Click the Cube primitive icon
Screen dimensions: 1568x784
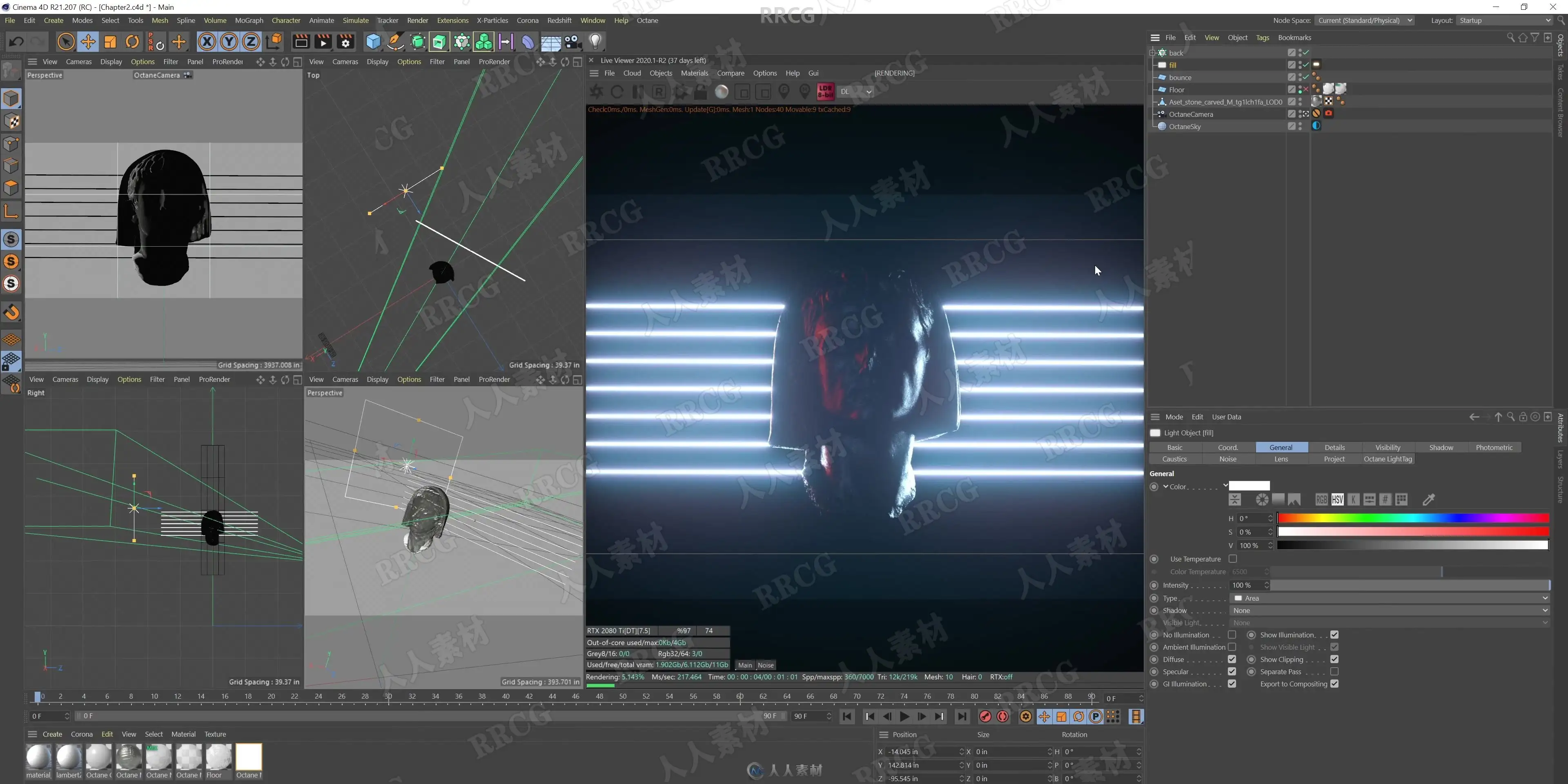click(373, 42)
